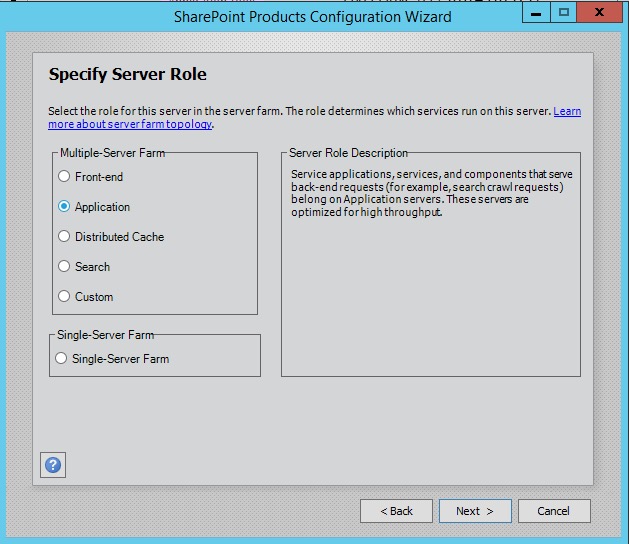This screenshot has height=544, width=629.
Task: Click the role description starting 'Service applications'
Action: coord(431,193)
